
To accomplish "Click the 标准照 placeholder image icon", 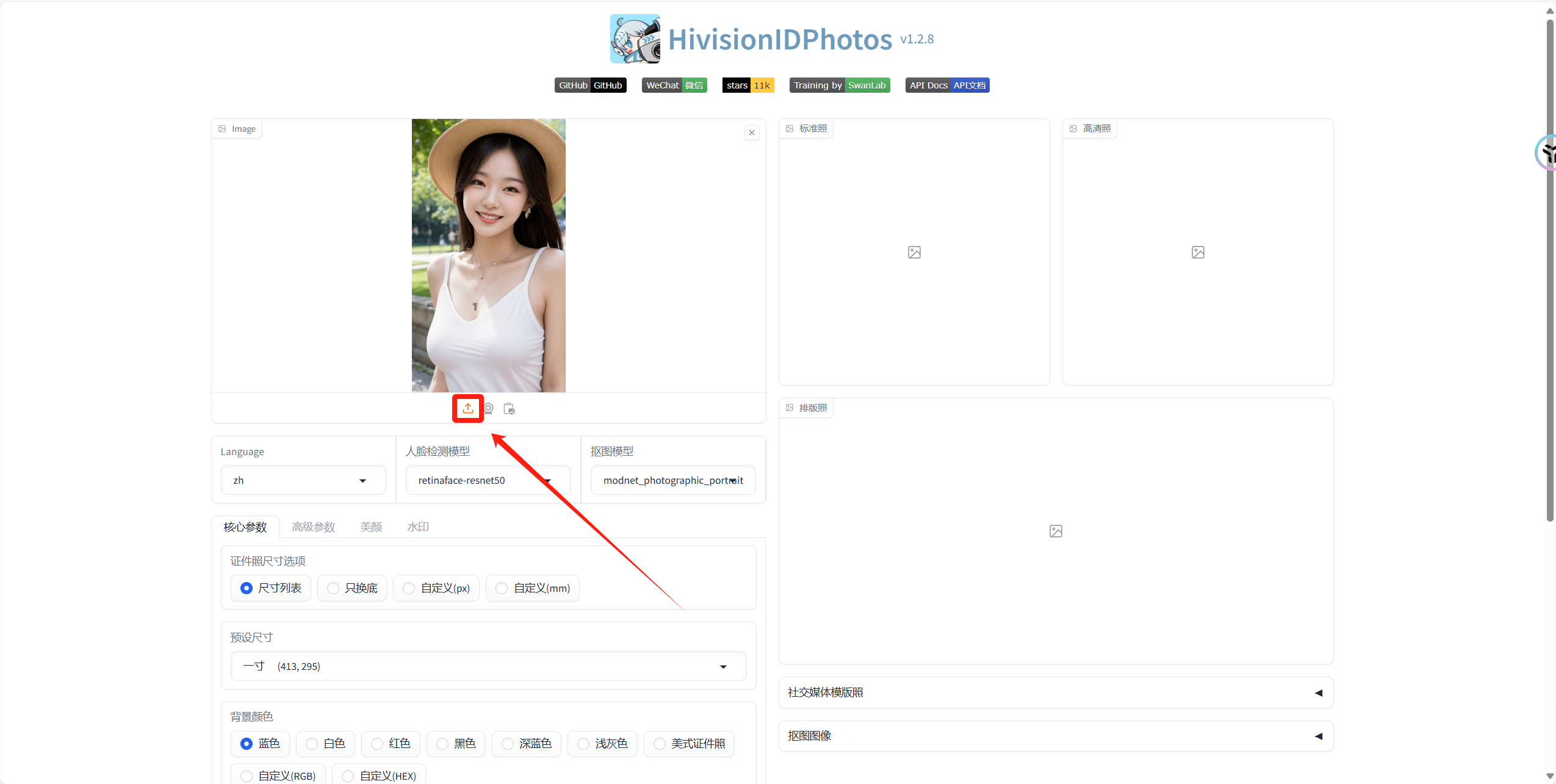I will coord(914,252).
